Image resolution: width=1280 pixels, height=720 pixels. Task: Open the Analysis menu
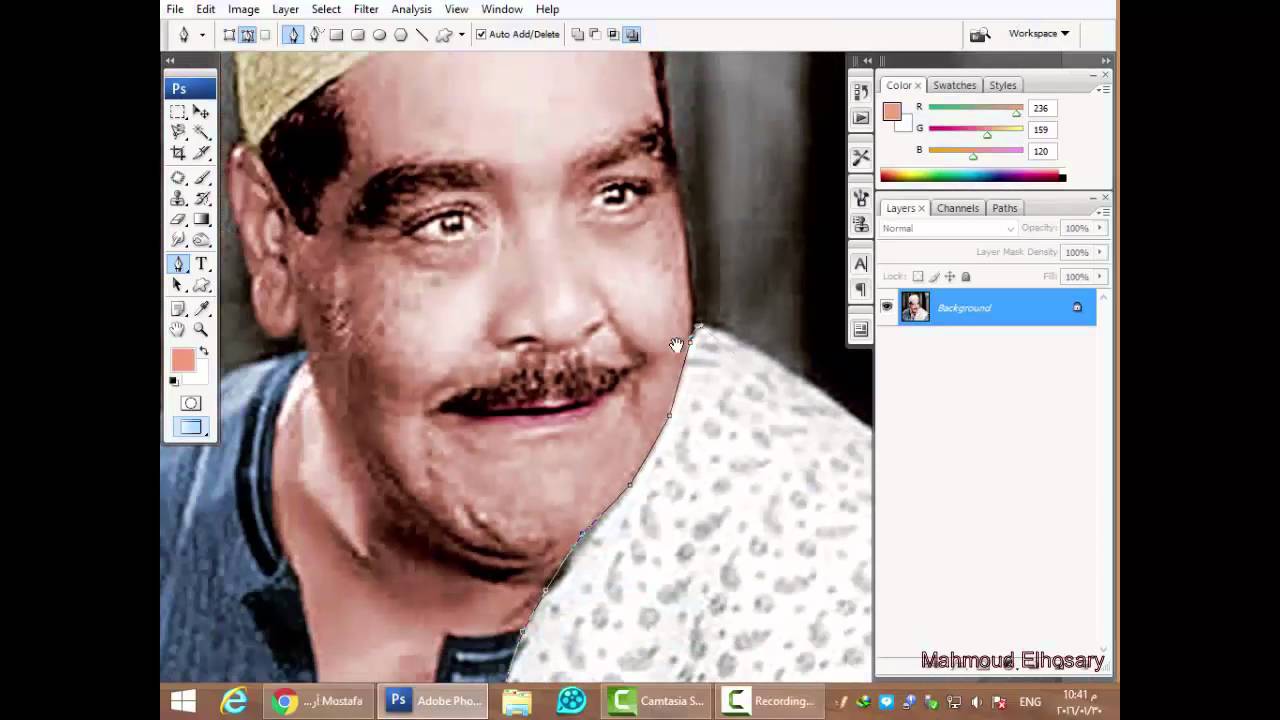tap(411, 9)
